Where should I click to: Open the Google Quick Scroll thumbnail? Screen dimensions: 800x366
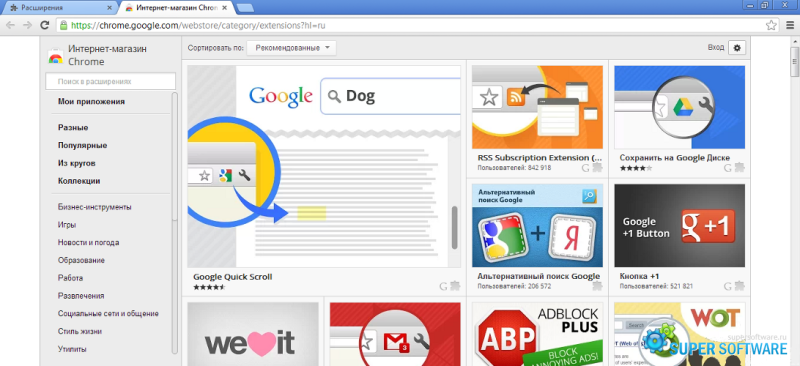(324, 166)
